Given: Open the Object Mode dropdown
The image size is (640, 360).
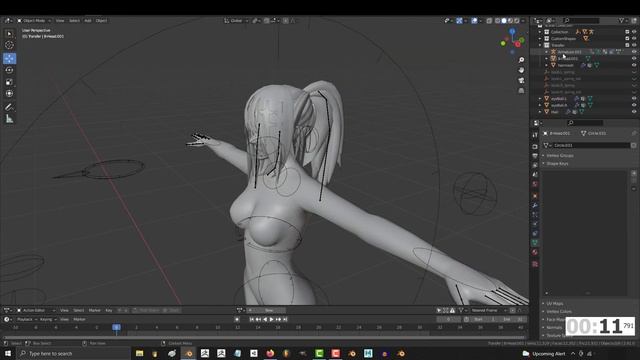Looking at the screenshot, I should [x=34, y=20].
